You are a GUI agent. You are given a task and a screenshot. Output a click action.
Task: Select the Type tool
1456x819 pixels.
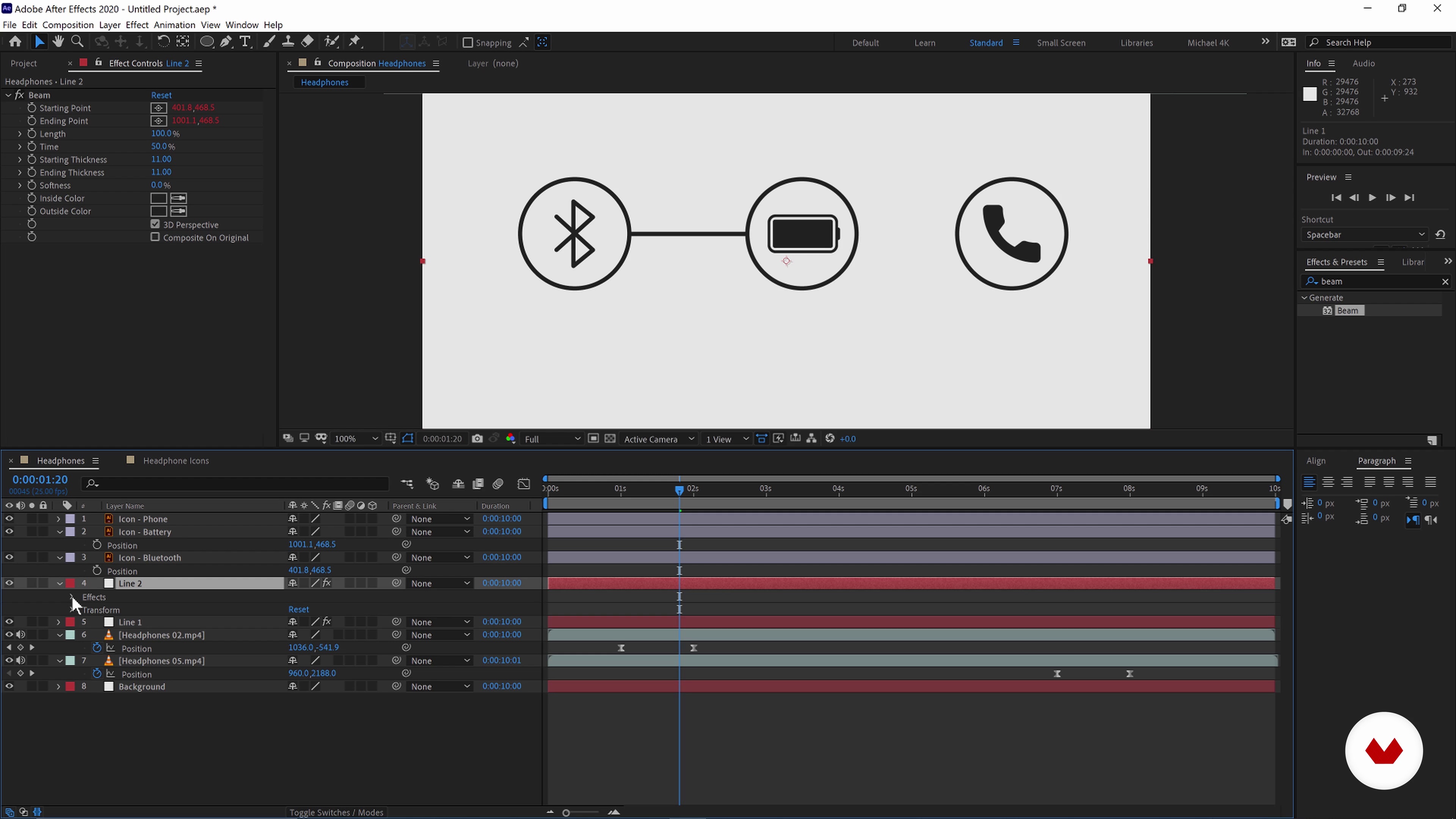pos(245,42)
